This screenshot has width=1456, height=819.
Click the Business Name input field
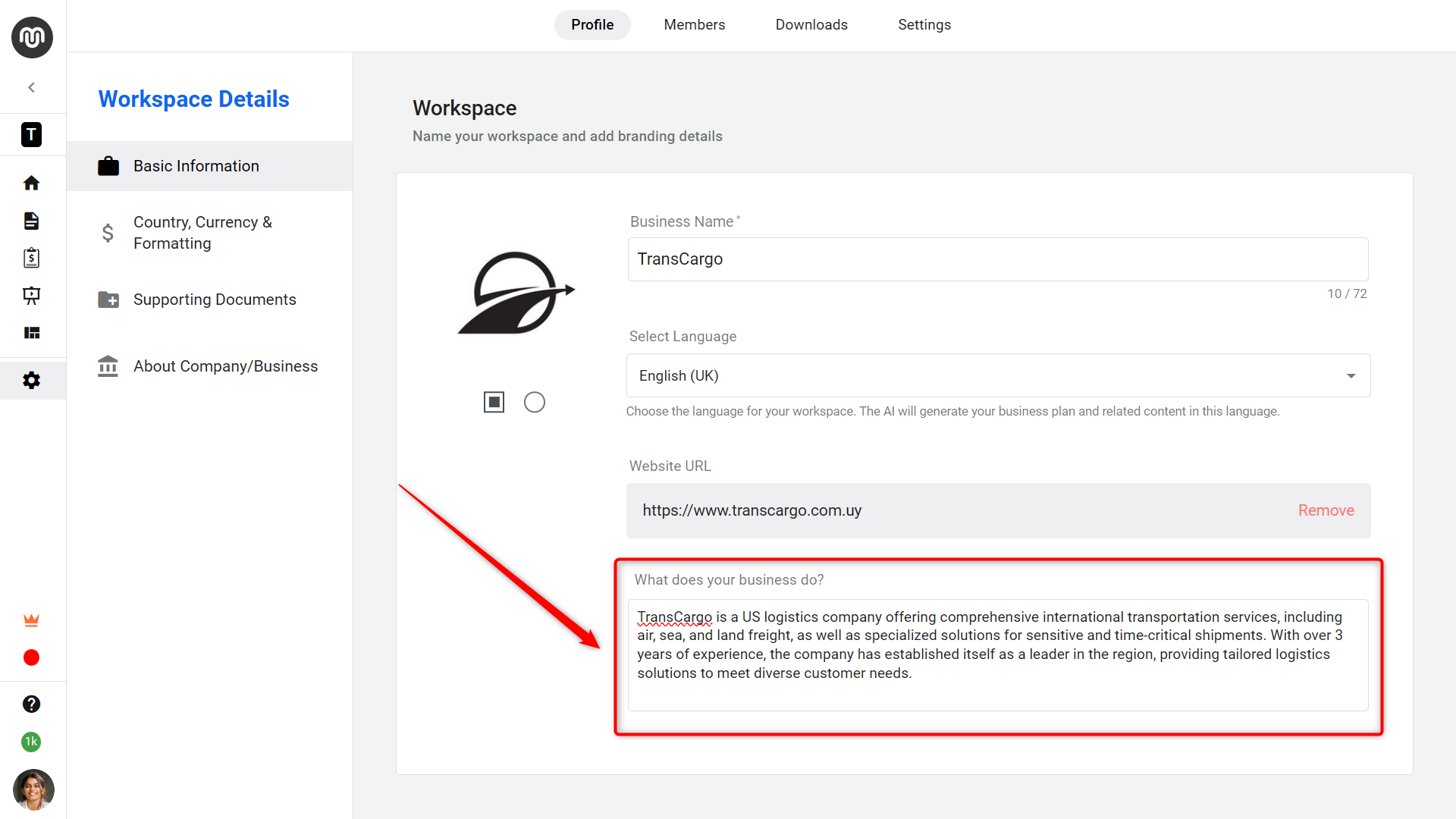(998, 259)
